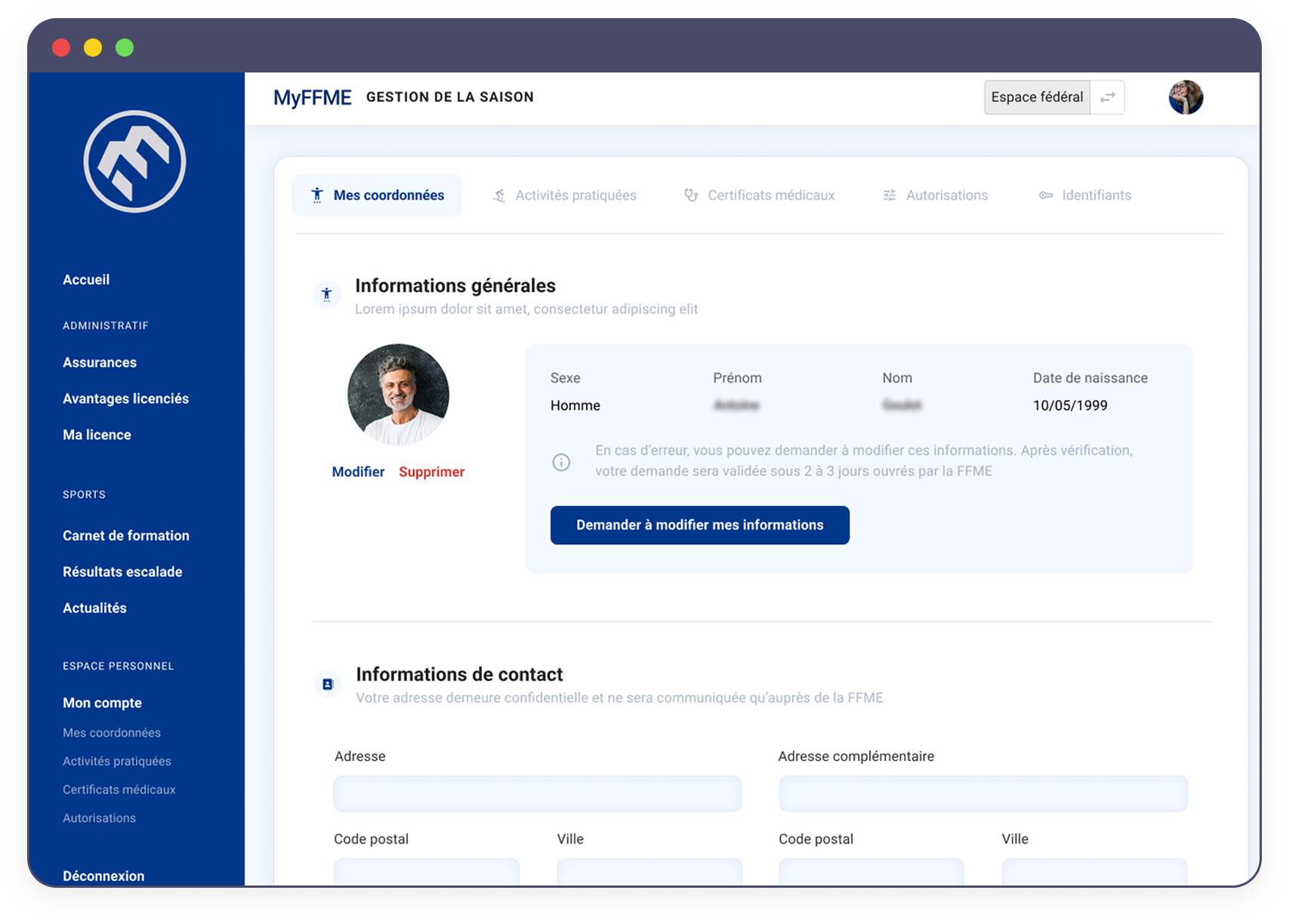The width and height of the screenshot is (1289, 924).
Task: Click the FFME mountain logo in sidebar
Action: point(134,162)
